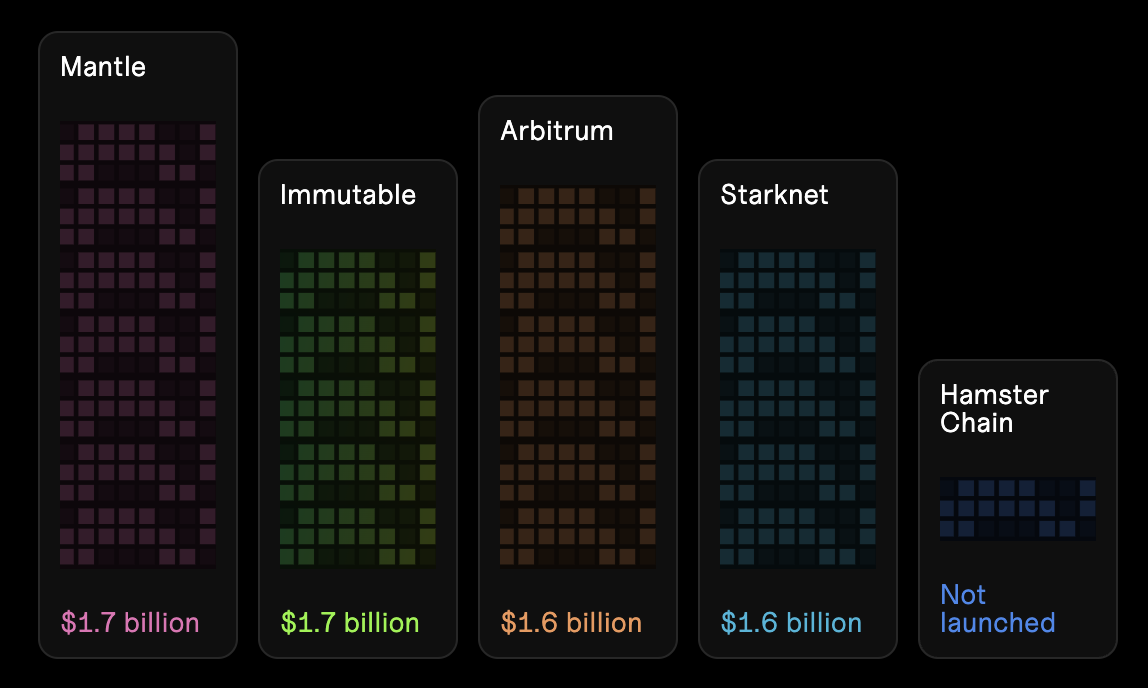Click Arbitrum's orange square grid
1148x688 pixels.
(x=578, y=376)
